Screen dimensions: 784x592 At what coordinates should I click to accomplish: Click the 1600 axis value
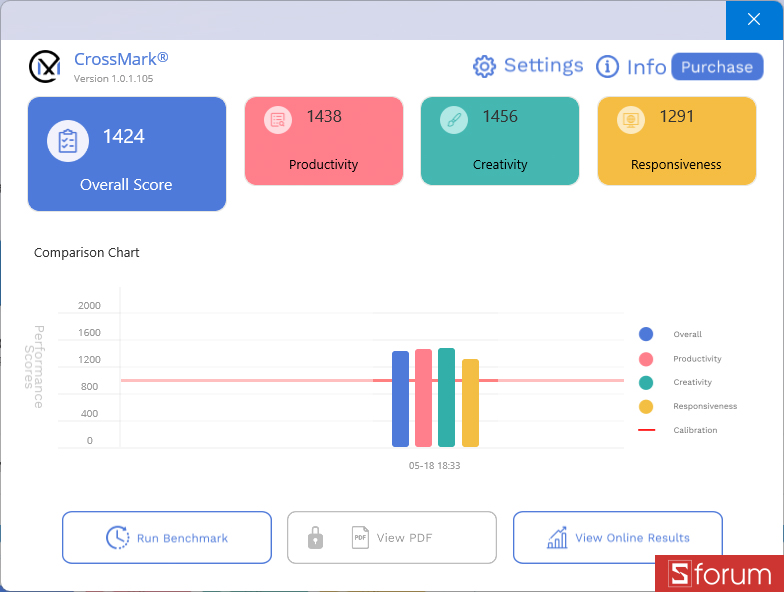click(x=89, y=332)
